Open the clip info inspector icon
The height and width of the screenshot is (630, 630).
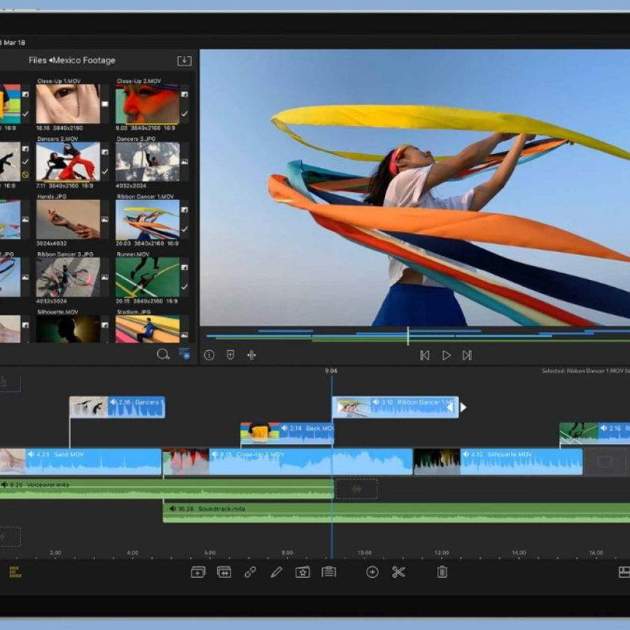tap(209, 355)
